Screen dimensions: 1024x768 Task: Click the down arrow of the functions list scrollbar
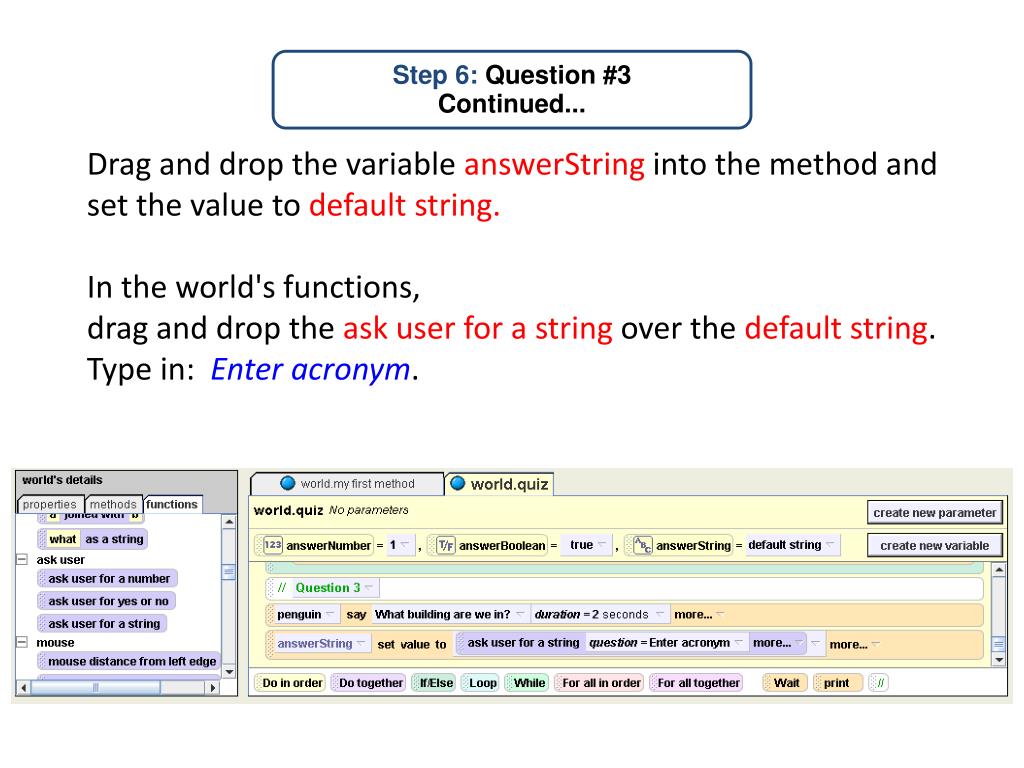tap(229, 672)
